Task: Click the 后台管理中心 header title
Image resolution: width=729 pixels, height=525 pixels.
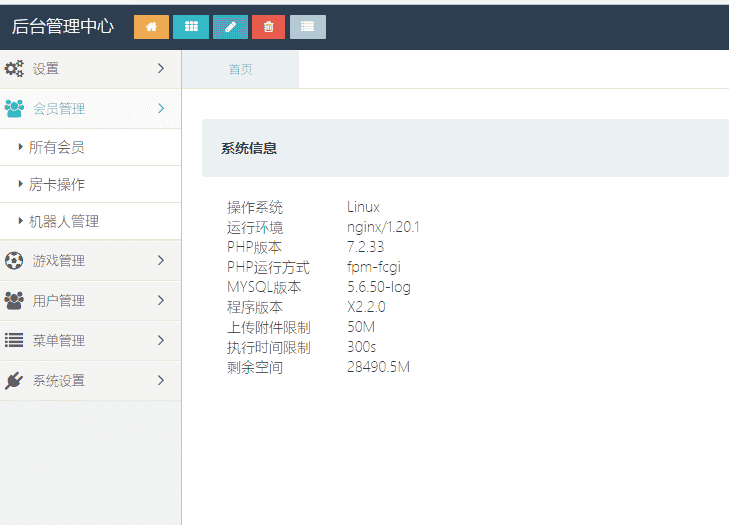Action: [x=63, y=27]
